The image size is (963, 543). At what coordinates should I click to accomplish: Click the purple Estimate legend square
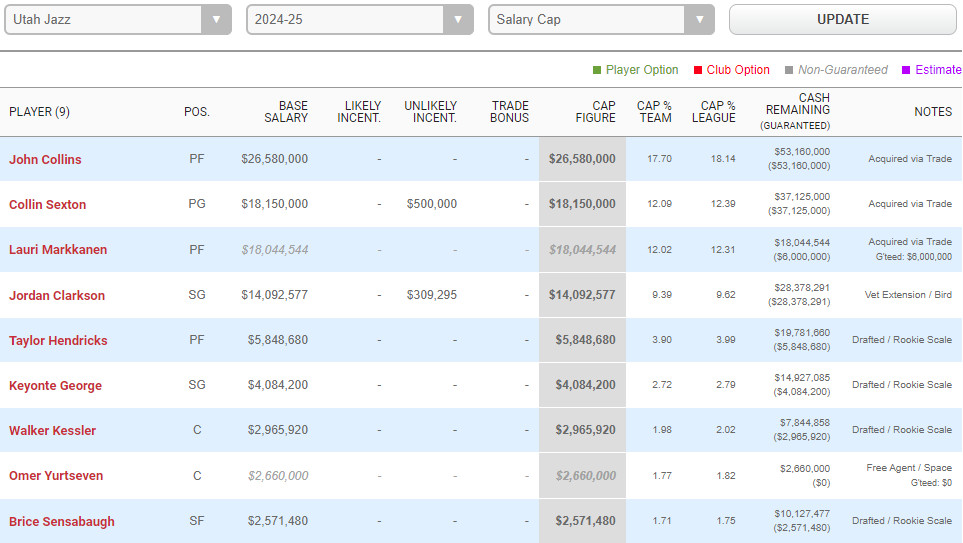tap(906, 70)
